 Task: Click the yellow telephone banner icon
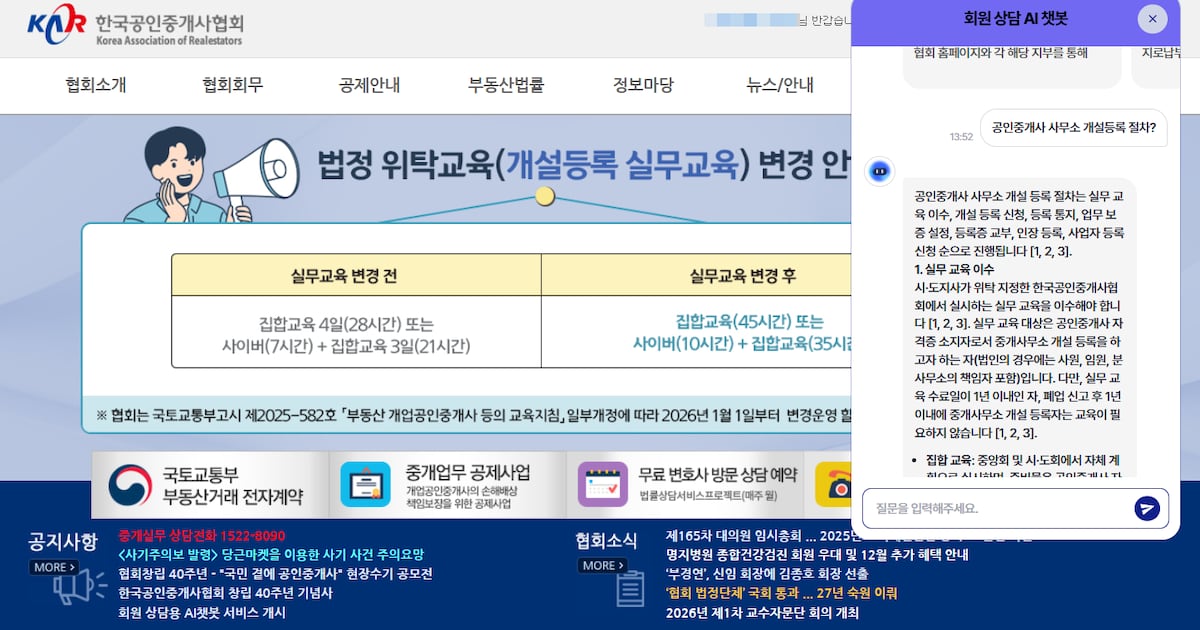point(833,484)
